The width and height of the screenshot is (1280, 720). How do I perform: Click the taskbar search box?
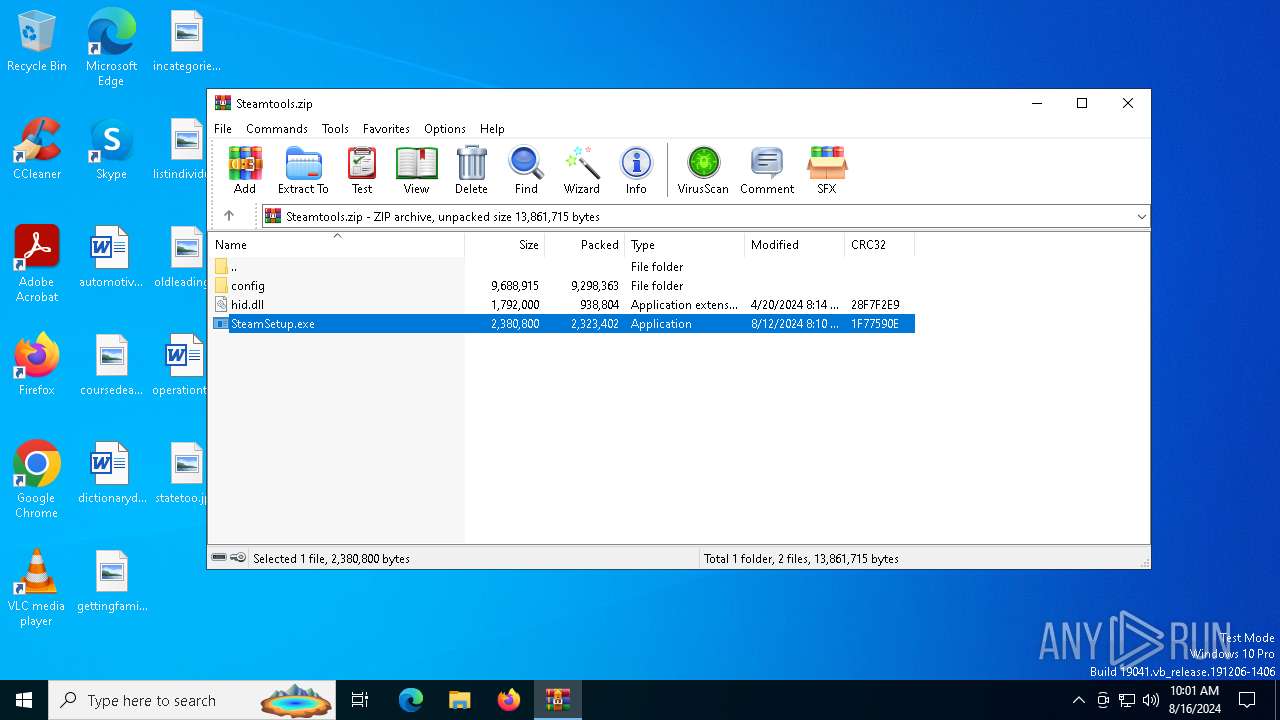click(x=193, y=700)
